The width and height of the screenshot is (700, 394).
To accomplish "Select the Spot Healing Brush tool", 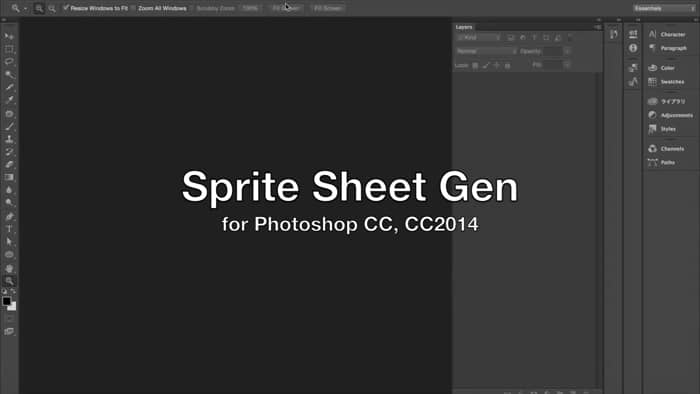I will 9,114.
